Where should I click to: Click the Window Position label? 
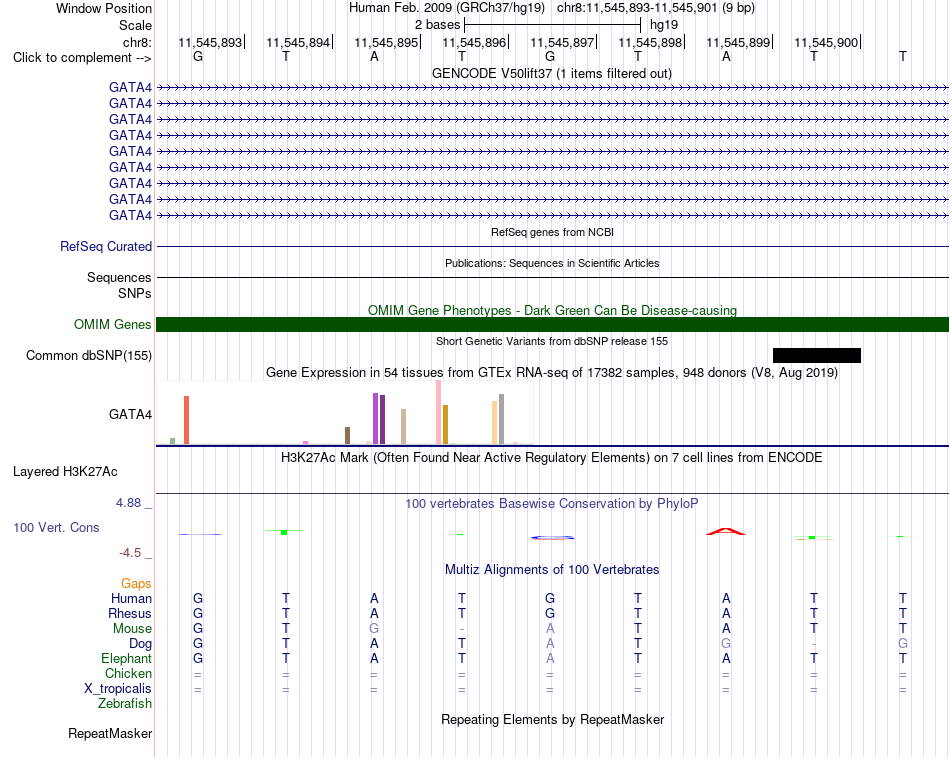[104, 8]
